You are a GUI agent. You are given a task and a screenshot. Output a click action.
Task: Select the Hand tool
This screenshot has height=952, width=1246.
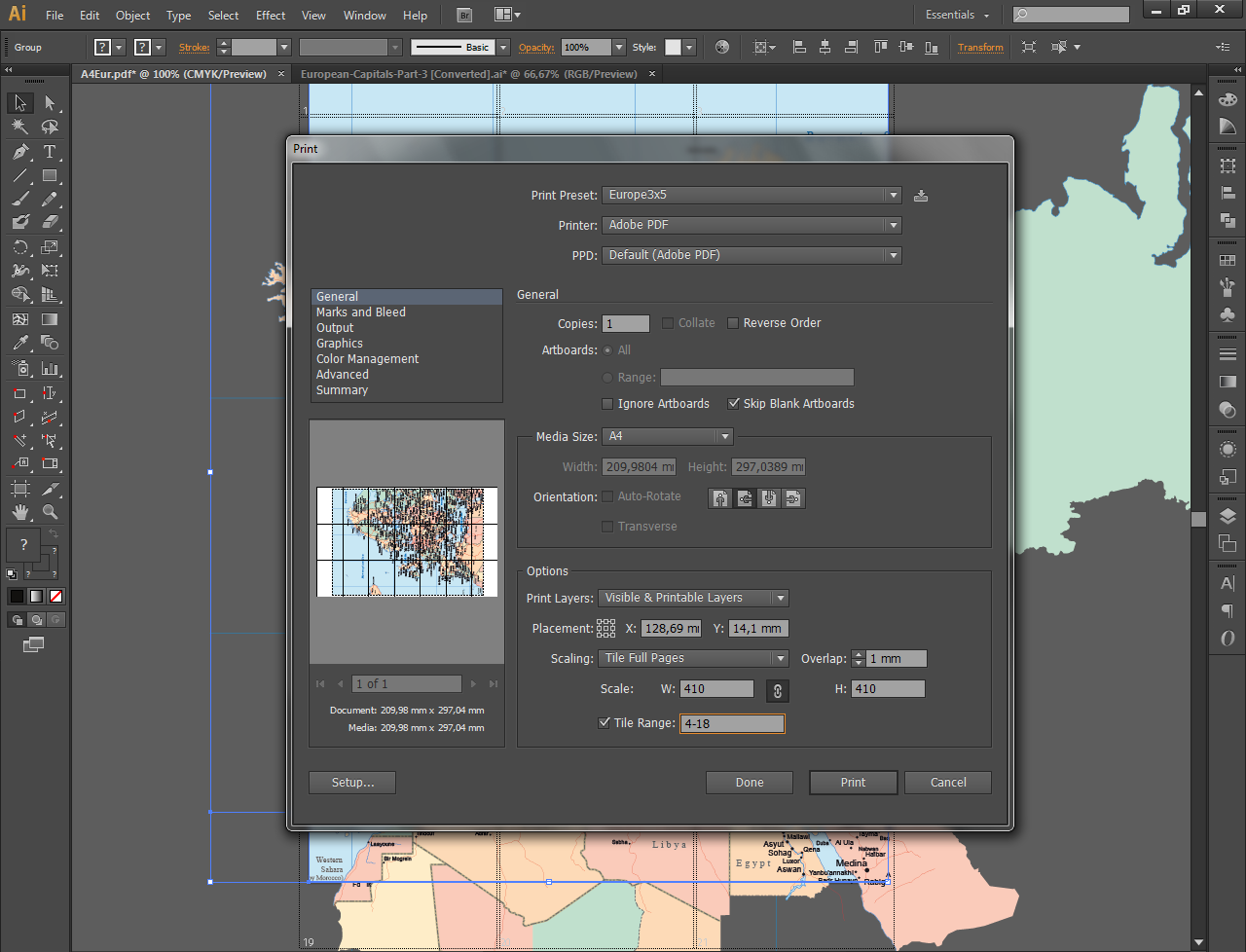[21, 510]
